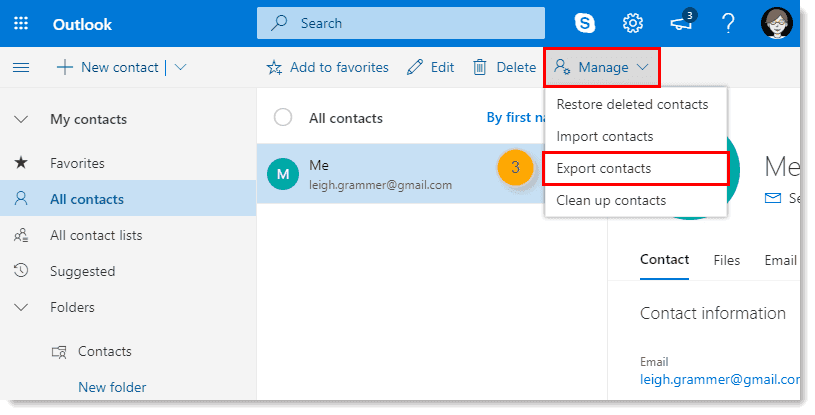
Task: Open Suggested contacts in sidebar
Action: (82, 271)
